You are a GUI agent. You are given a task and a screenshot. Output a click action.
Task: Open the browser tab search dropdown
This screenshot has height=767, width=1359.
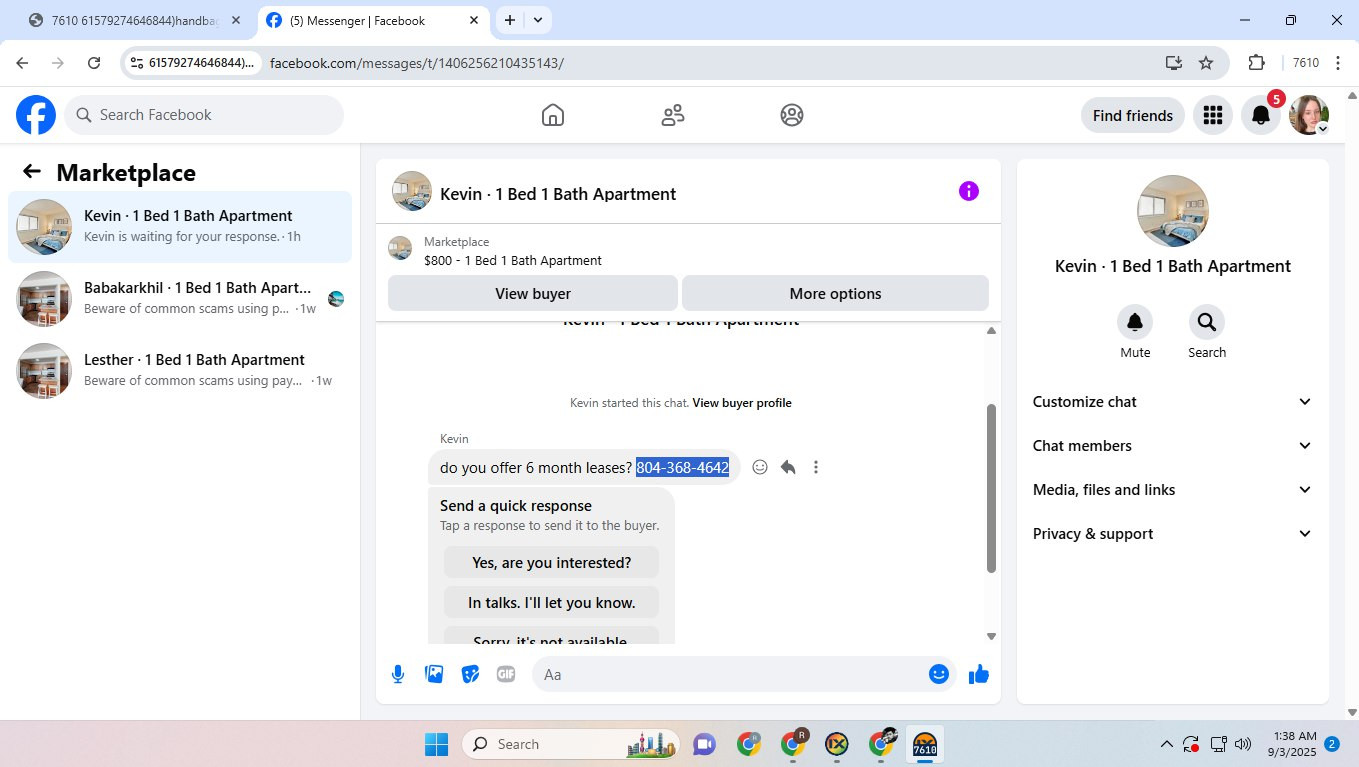538,20
